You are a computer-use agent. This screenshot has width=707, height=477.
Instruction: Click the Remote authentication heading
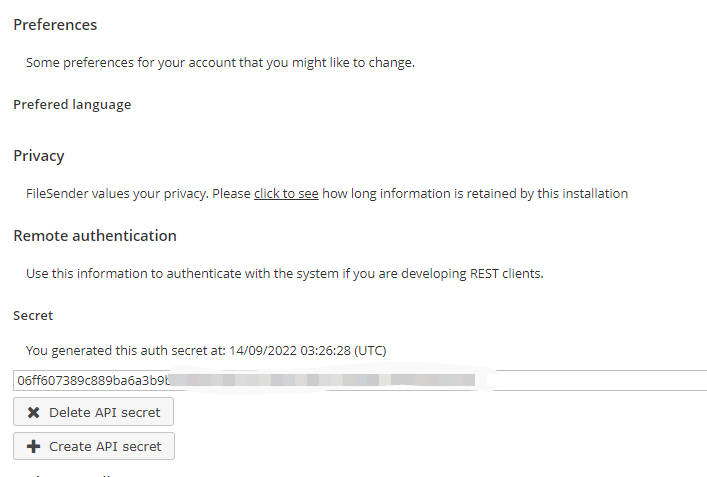(95, 236)
